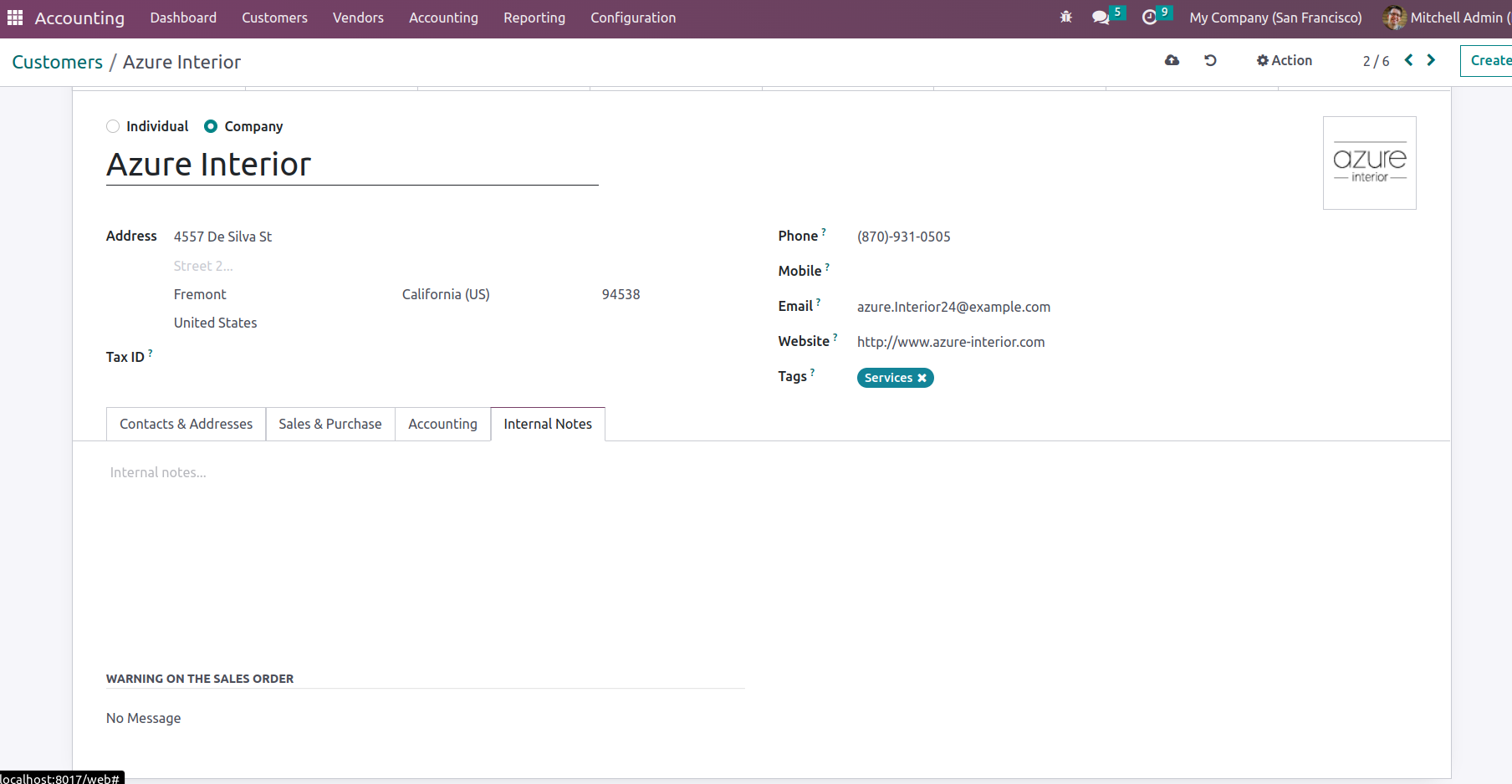Screen dimensions: 1512x784
Task: Open the Dashboard menu item
Action: (183, 18)
